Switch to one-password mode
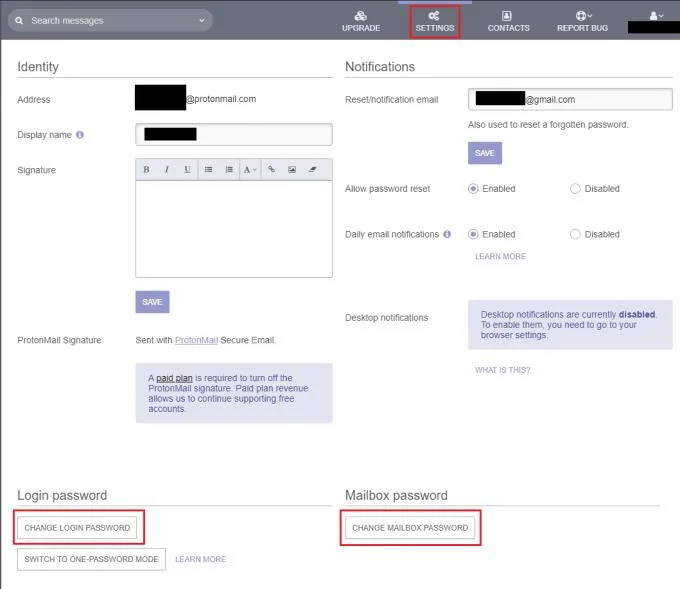 click(91, 559)
